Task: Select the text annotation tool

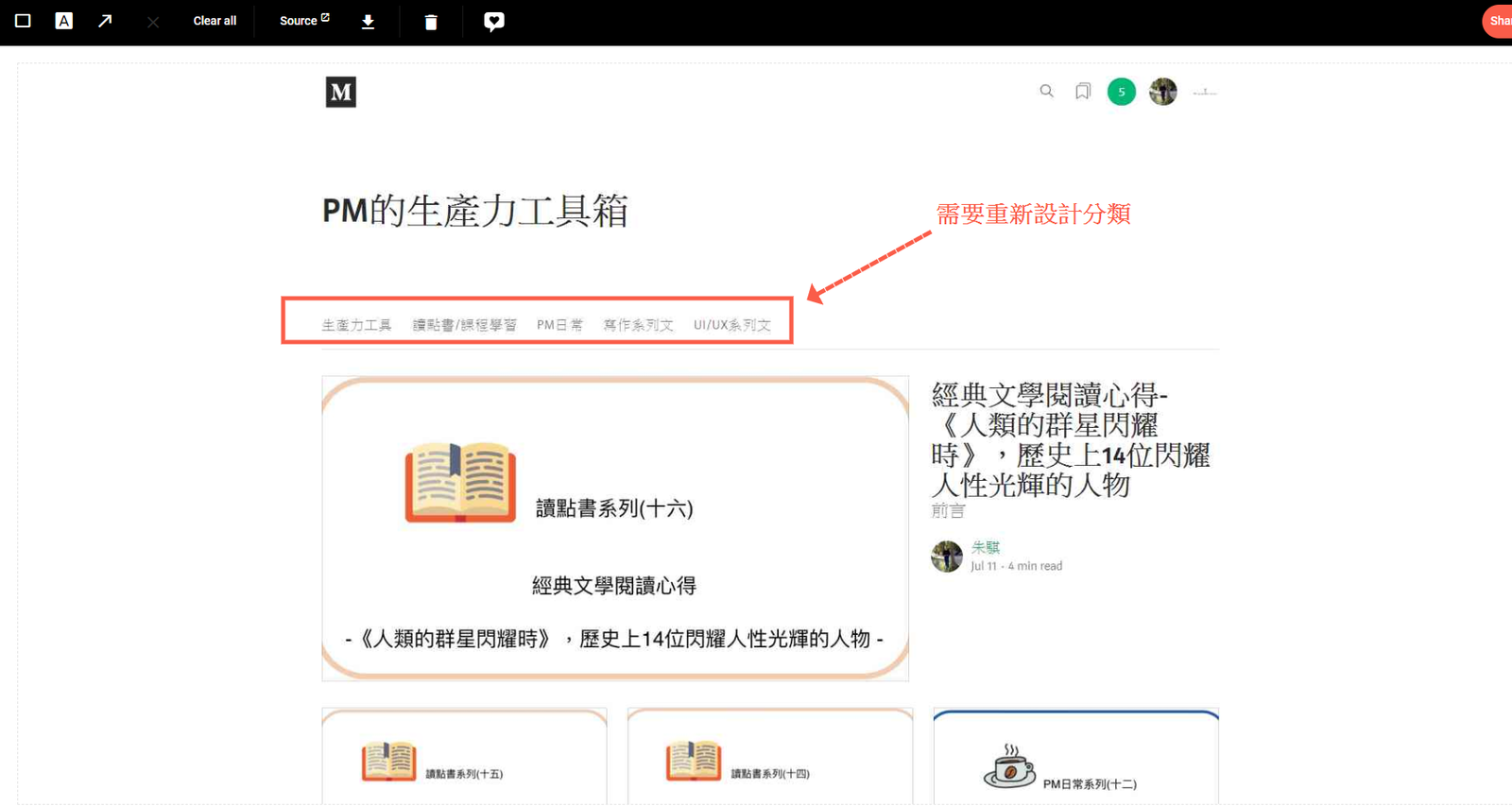Action: (x=63, y=21)
